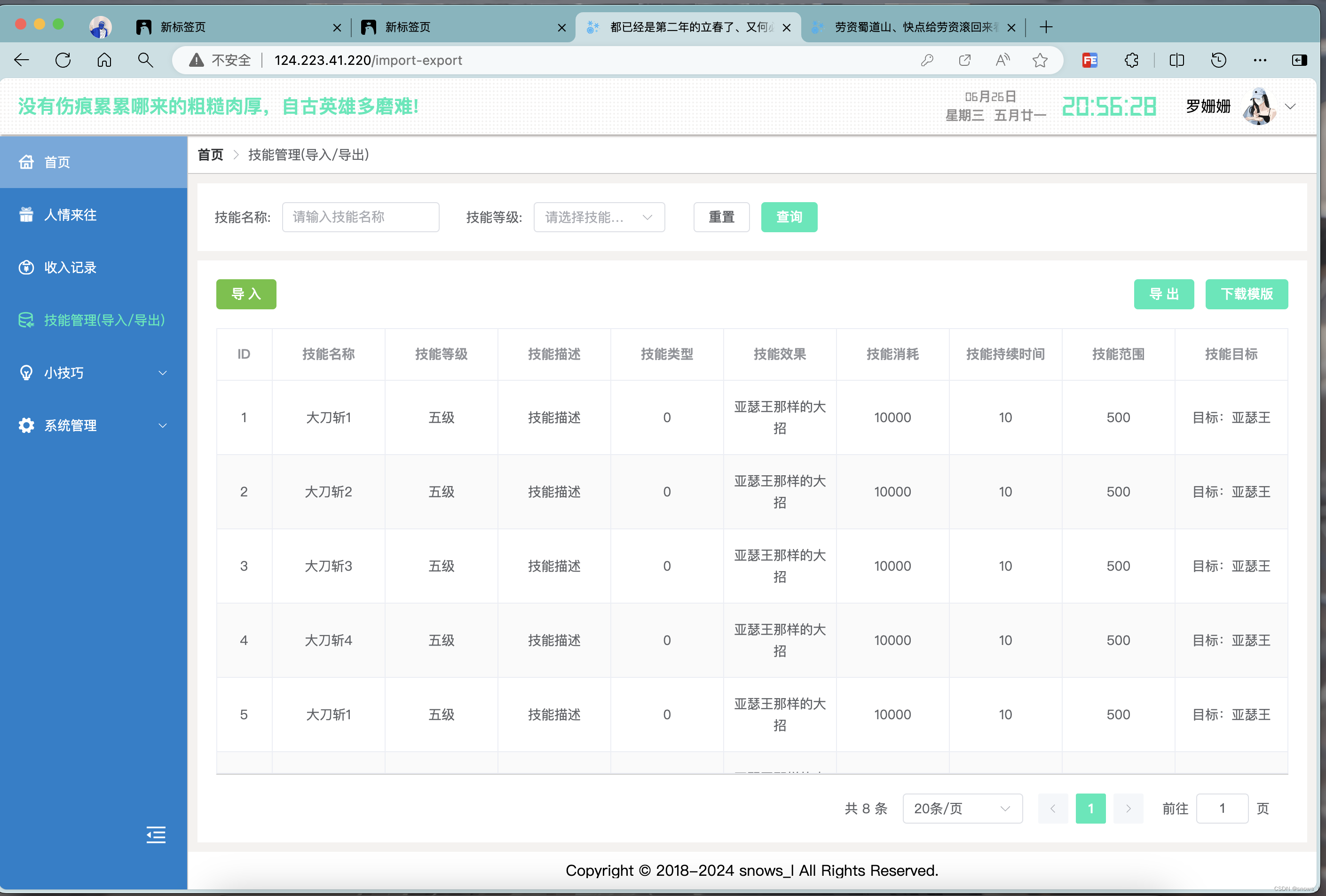Viewport: 1326px width, 896px height.
Task: Open the 技能等级 dropdown selector
Action: [x=599, y=217]
